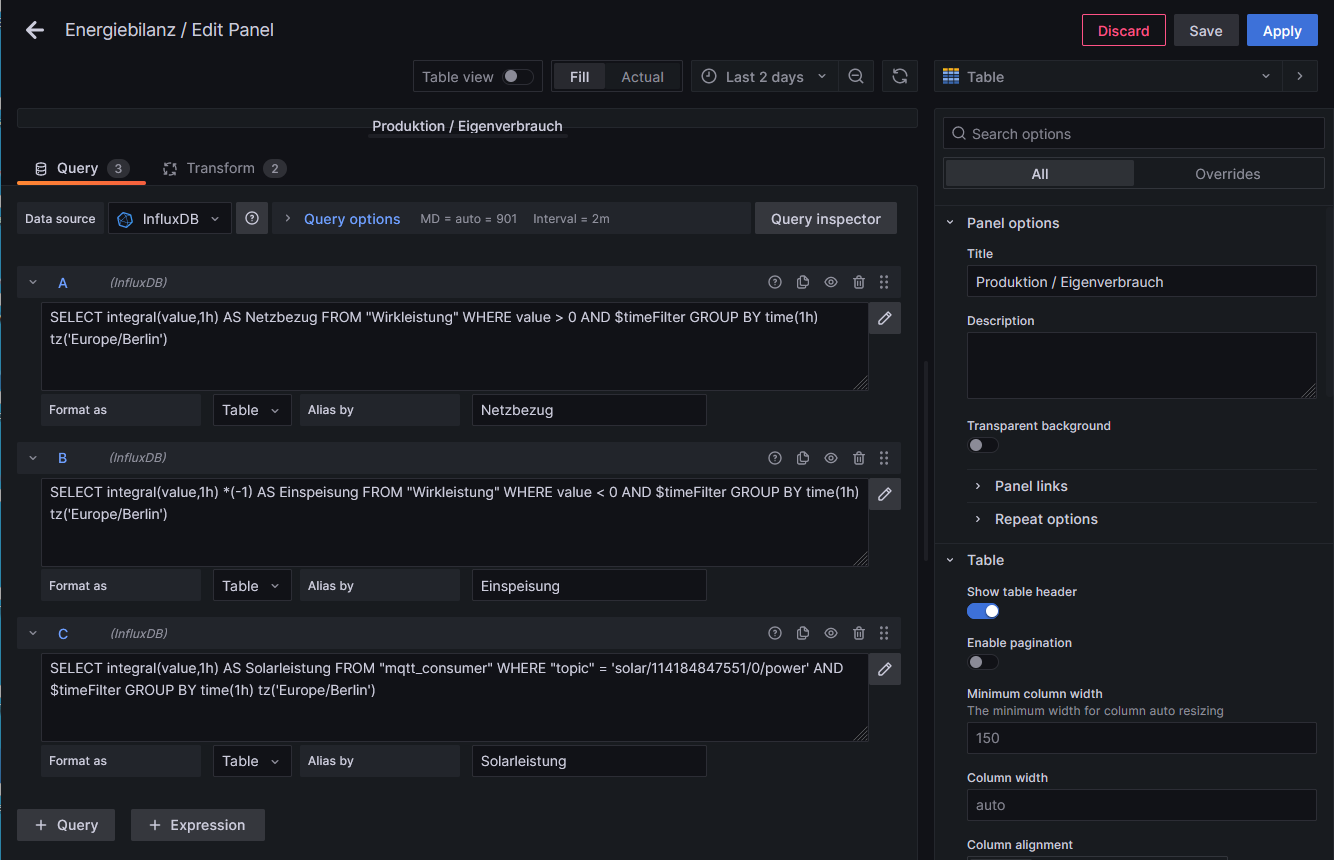Refresh the dashboard with the refresh icon

pos(900,77)
